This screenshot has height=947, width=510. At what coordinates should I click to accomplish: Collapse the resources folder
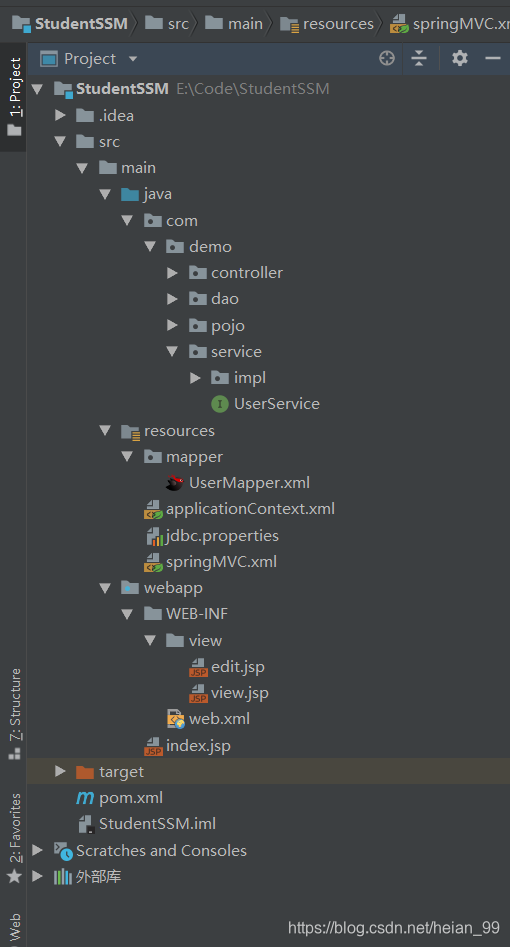(x=105, y=431)
